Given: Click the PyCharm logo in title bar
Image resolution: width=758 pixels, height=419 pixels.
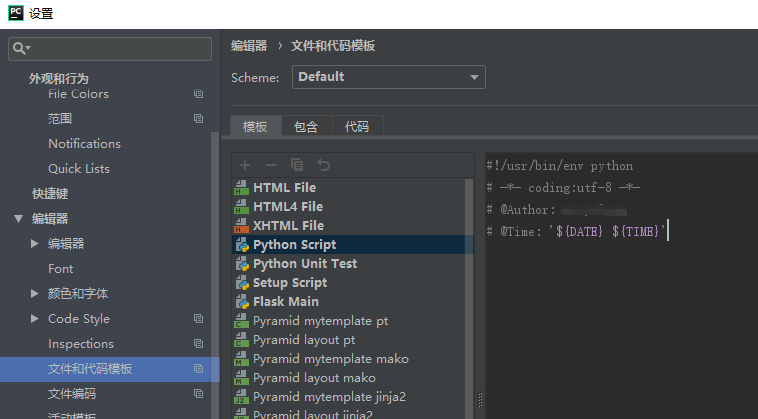Looking at the screenshot, I should click(16, 13).
